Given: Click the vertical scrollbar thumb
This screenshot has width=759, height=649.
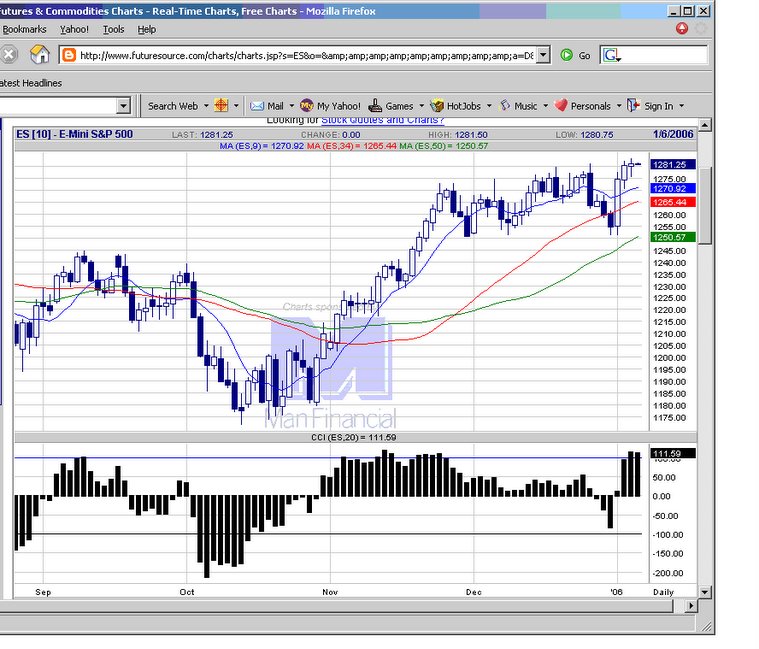Looking at the screenshot, I should [705, 206].
